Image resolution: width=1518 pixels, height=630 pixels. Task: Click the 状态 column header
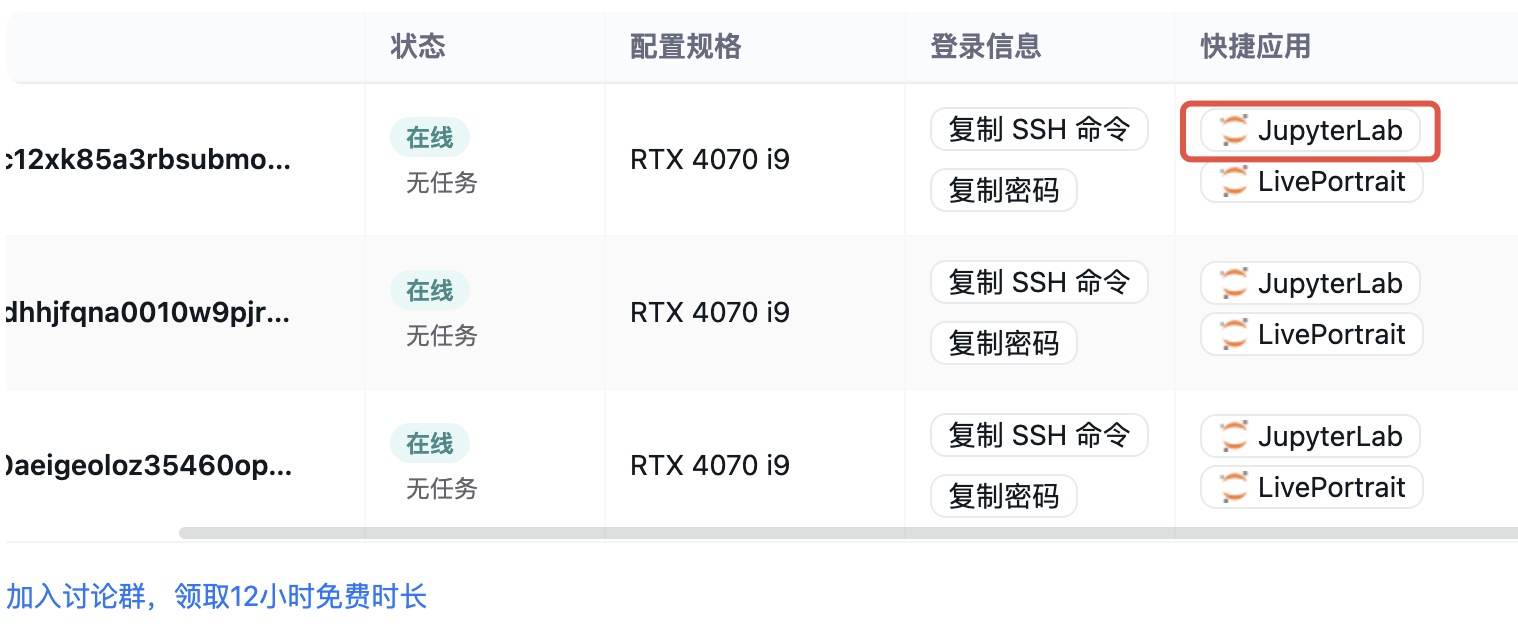[x=418, y=46]
